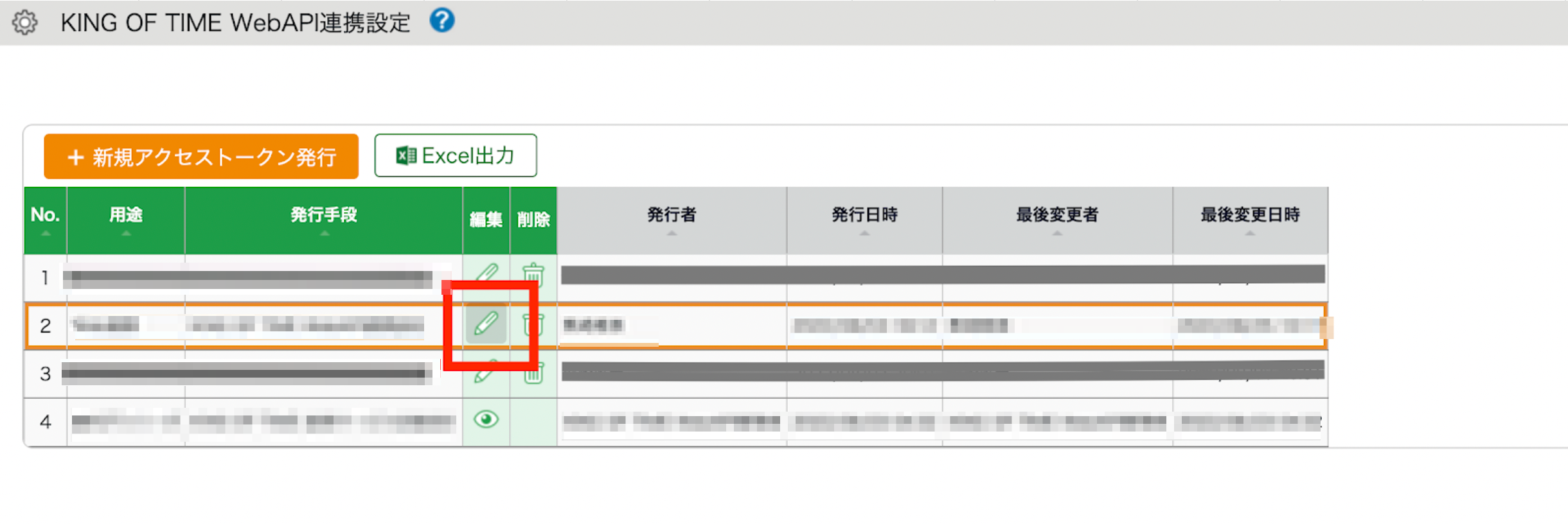Select row number 2 cell
Screen dimensions: 1568x524
click(45, 326)
